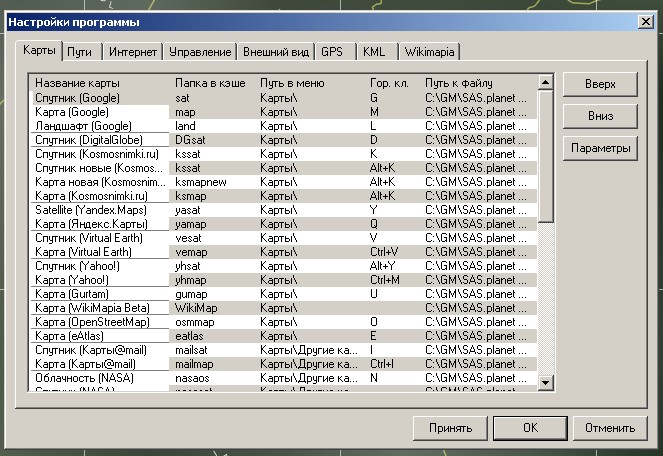663x456 pixels.
Task: Switch to the Пути tab
Action: 82,52
